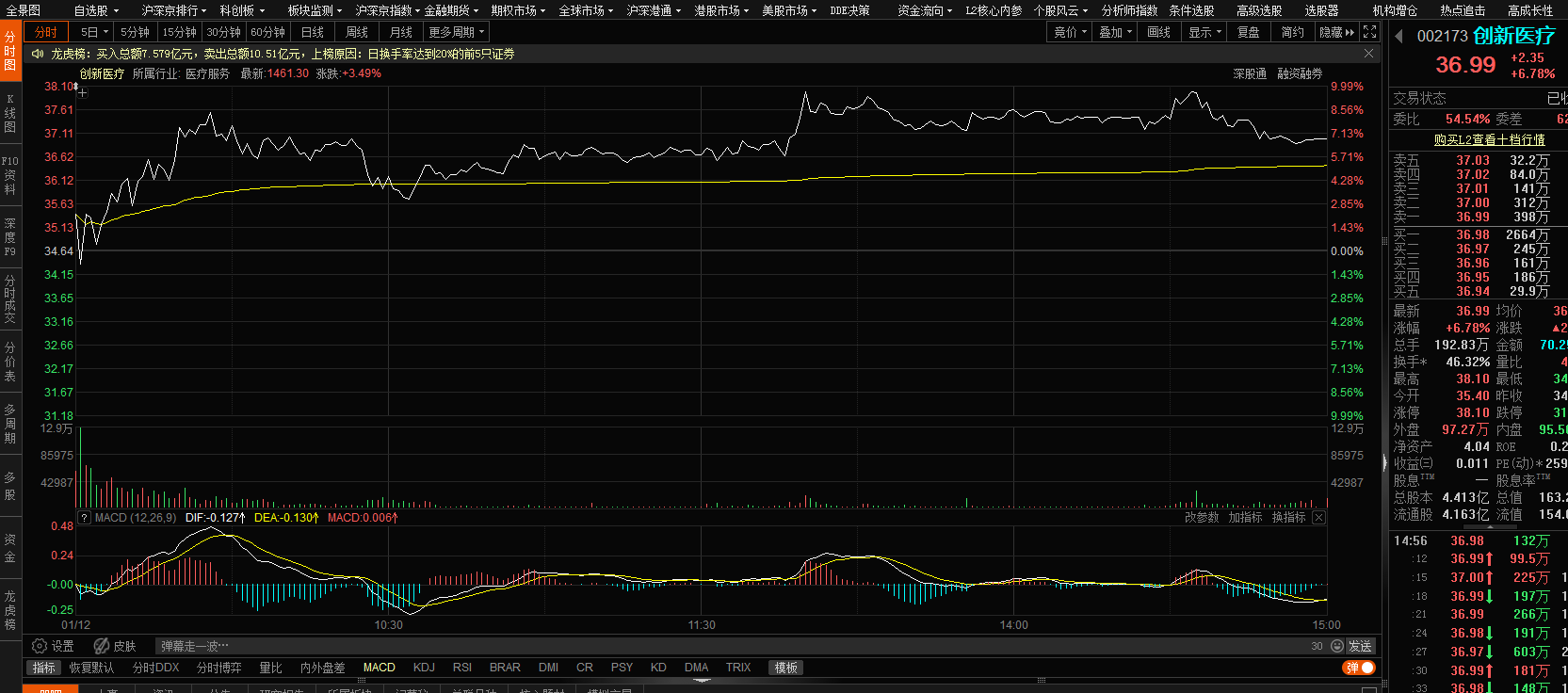Close the 龙虎榜 announcement bar
The width and height of the screenshot is (1568, 693).
tap(1368, 54)
